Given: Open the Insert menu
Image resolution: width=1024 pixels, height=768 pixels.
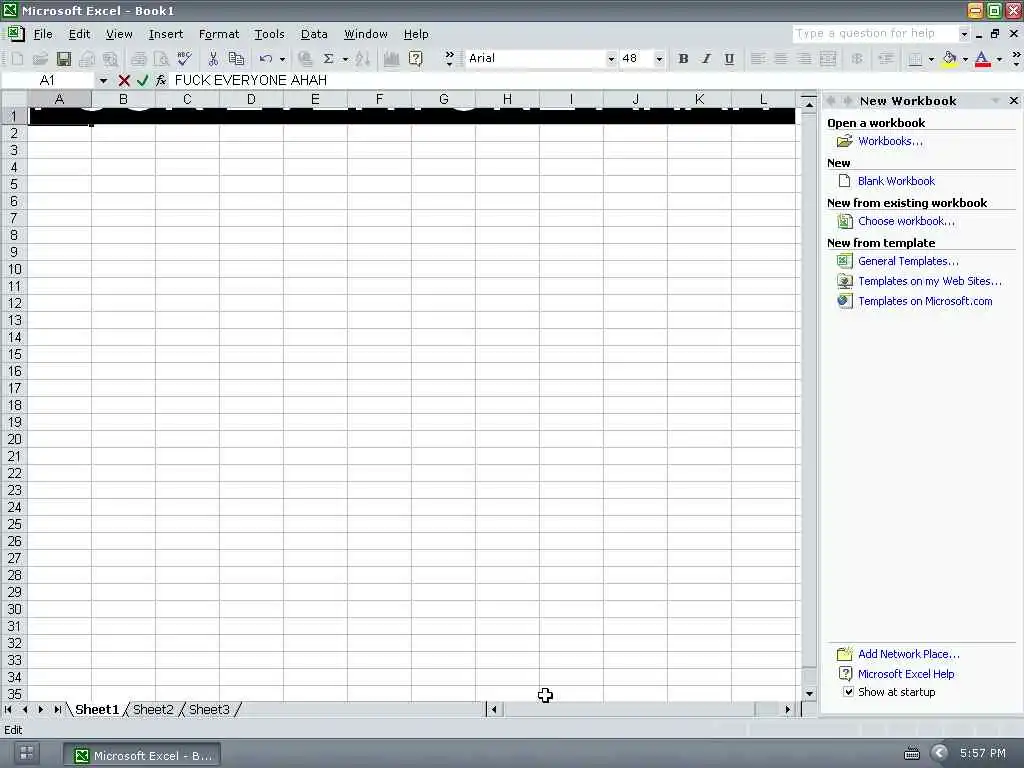Looking at the screenshot, I should (x=165, y=34).
